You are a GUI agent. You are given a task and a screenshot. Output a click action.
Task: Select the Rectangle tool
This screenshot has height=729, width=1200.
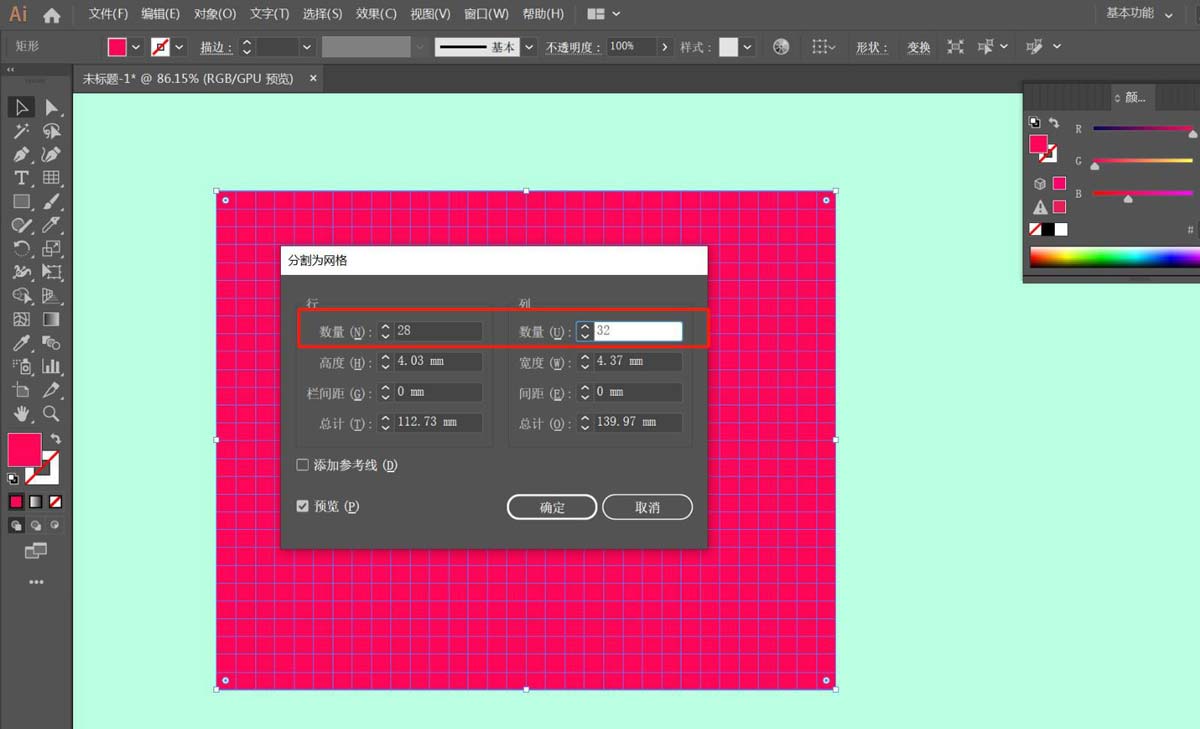20,201
